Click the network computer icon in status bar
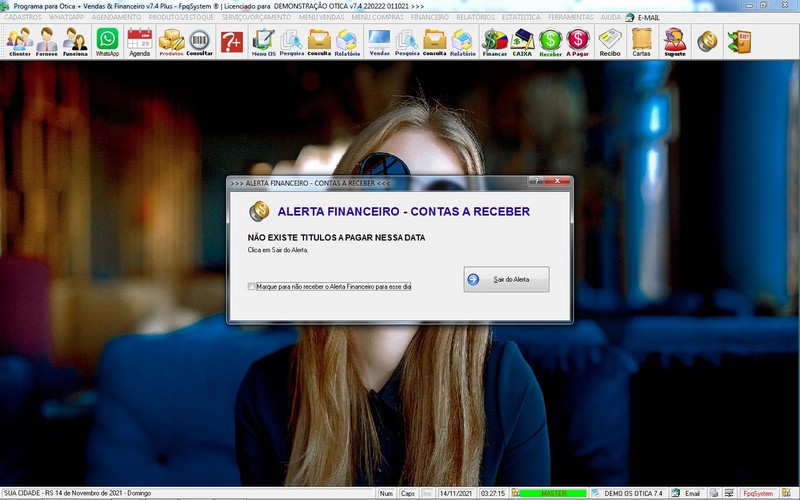Screen dimensions: 800x500 pos(729,493)
